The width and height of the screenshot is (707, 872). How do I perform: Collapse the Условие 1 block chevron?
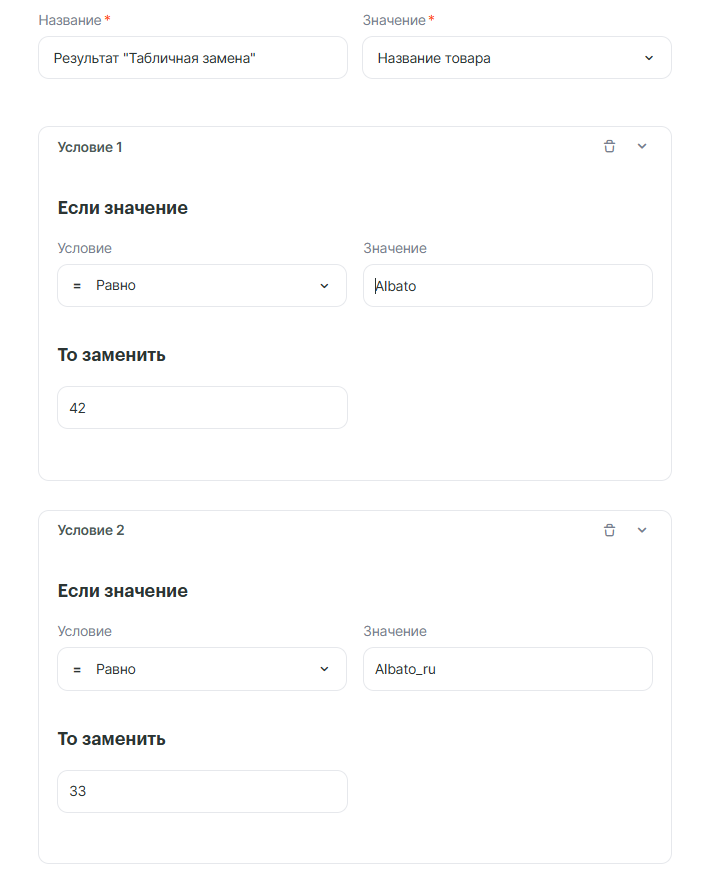tap(642, 147)
